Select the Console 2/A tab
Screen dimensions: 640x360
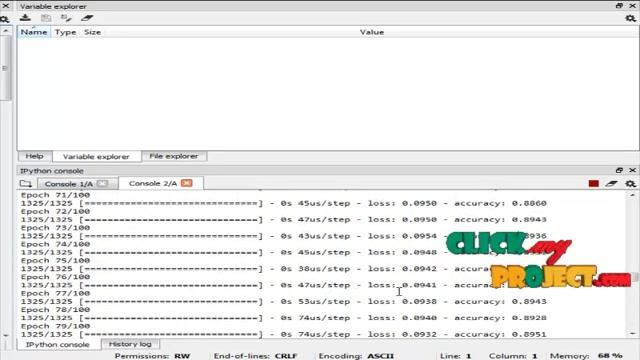click(x=153, y=184)
